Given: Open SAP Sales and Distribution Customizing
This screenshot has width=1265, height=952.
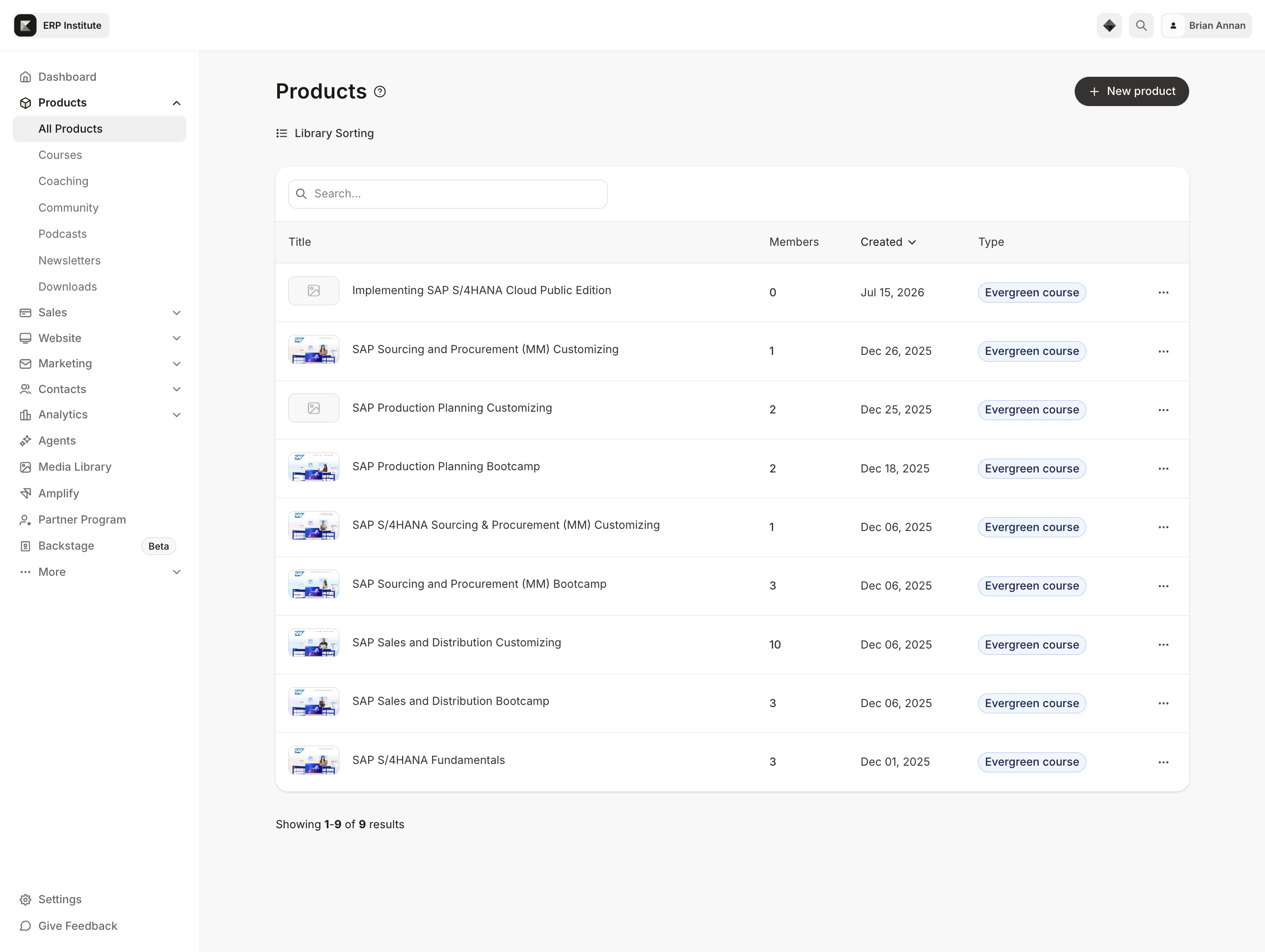Looking at the screenshot, I should 456,642.
